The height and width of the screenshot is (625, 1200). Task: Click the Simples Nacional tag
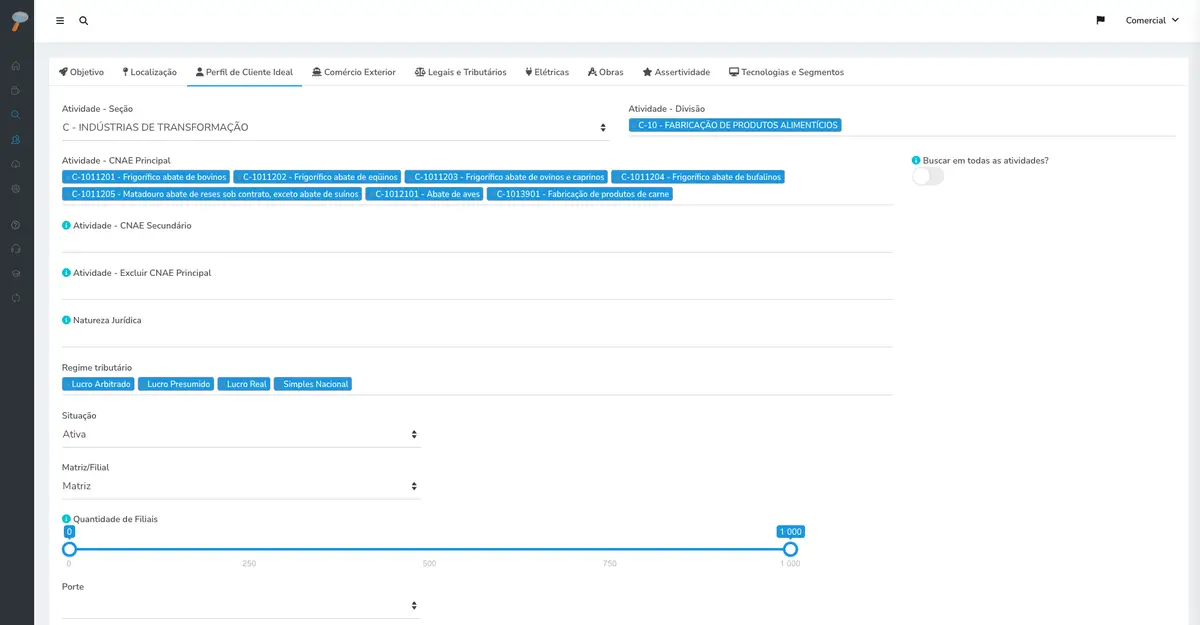[x=313, y=384]
